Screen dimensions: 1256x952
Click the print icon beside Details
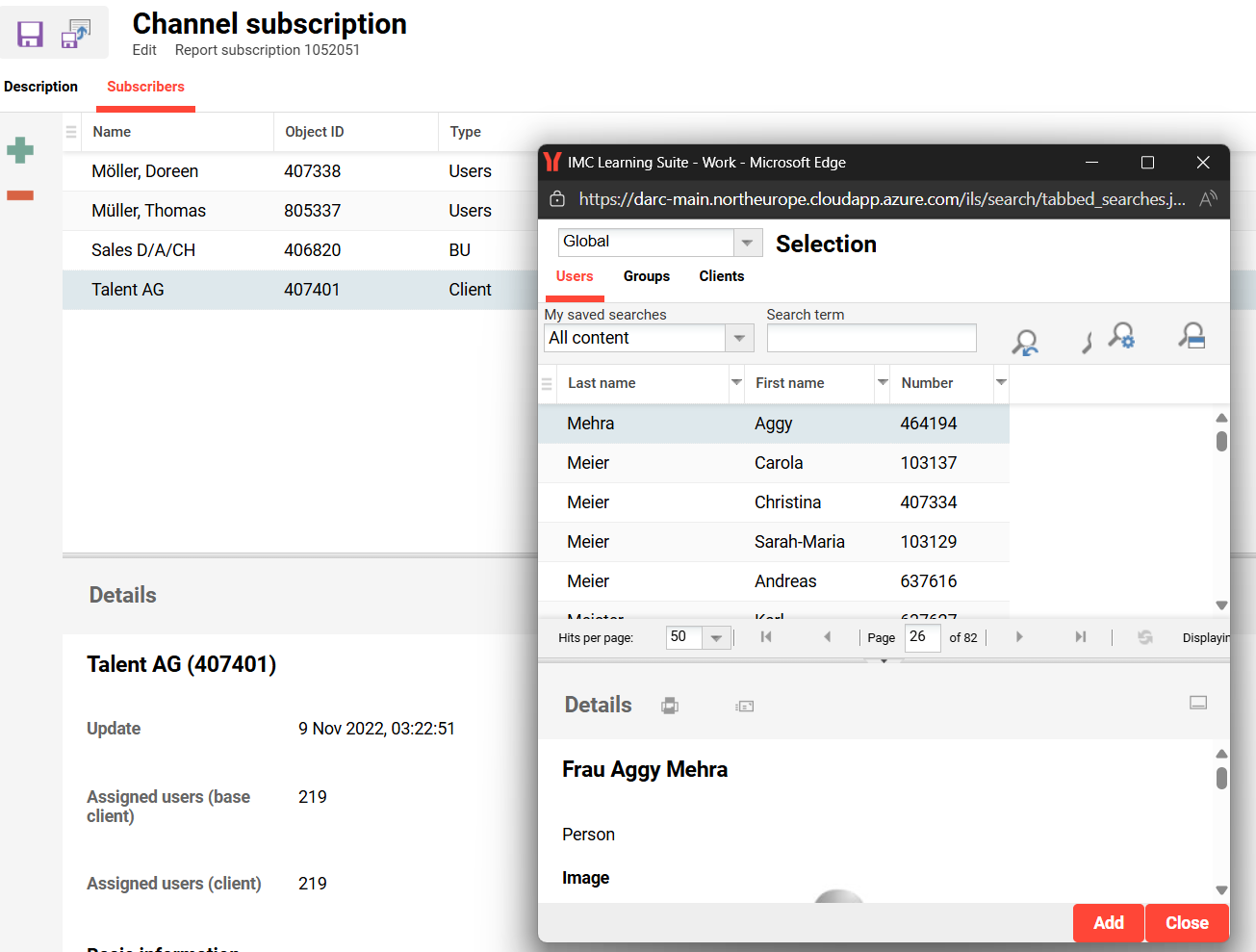[x=670, y=707]
